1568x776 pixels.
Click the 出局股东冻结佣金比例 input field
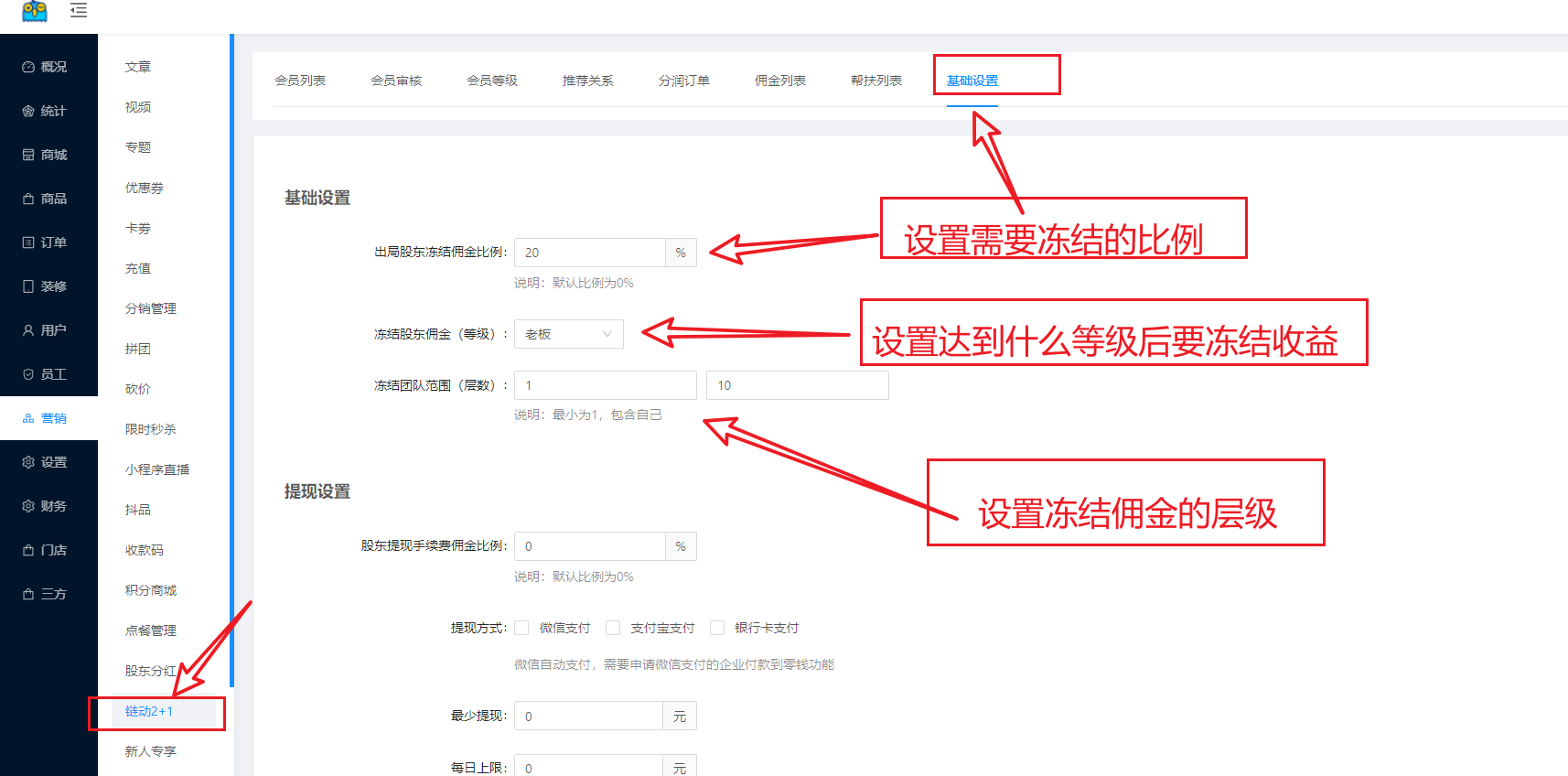tap(589, 253)
